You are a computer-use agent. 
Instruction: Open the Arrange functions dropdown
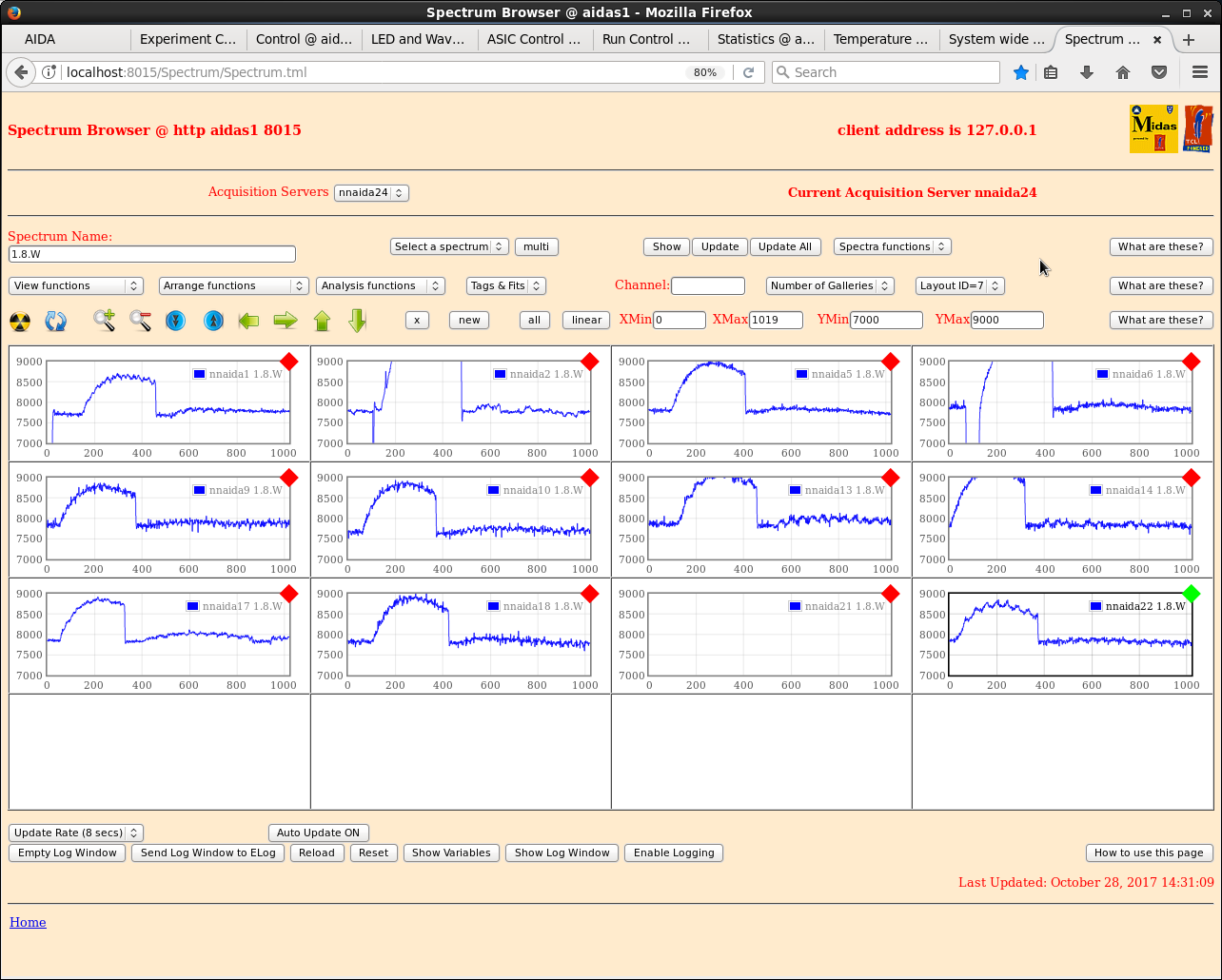click(234, 285)
